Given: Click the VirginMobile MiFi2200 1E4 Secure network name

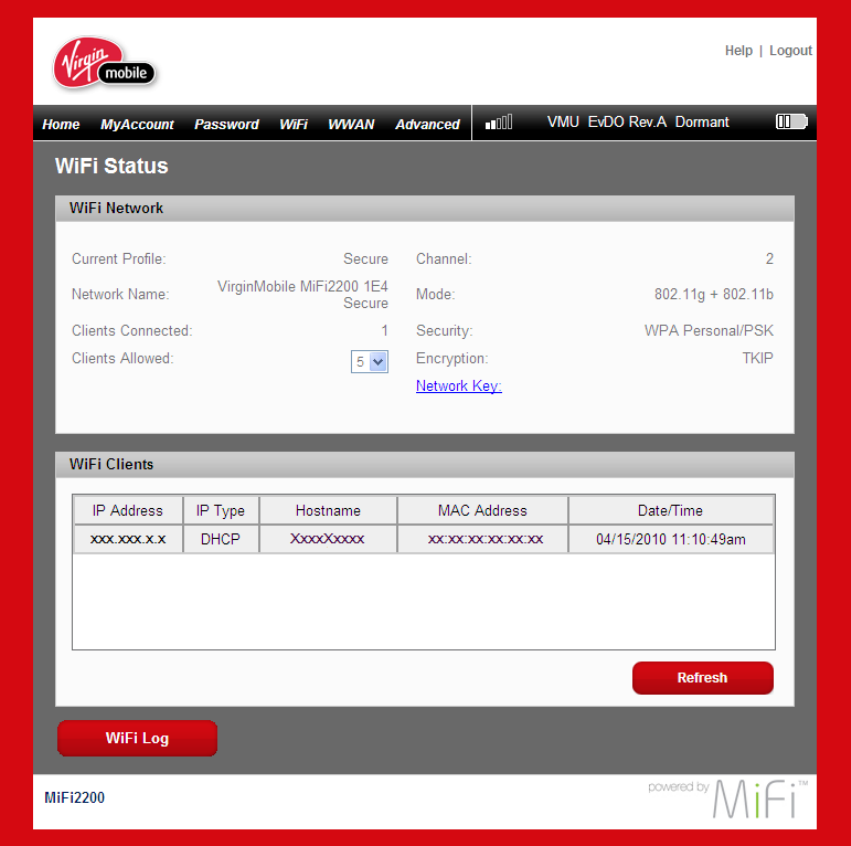Looking at the screenshot, I should click(x=303, y=295).
